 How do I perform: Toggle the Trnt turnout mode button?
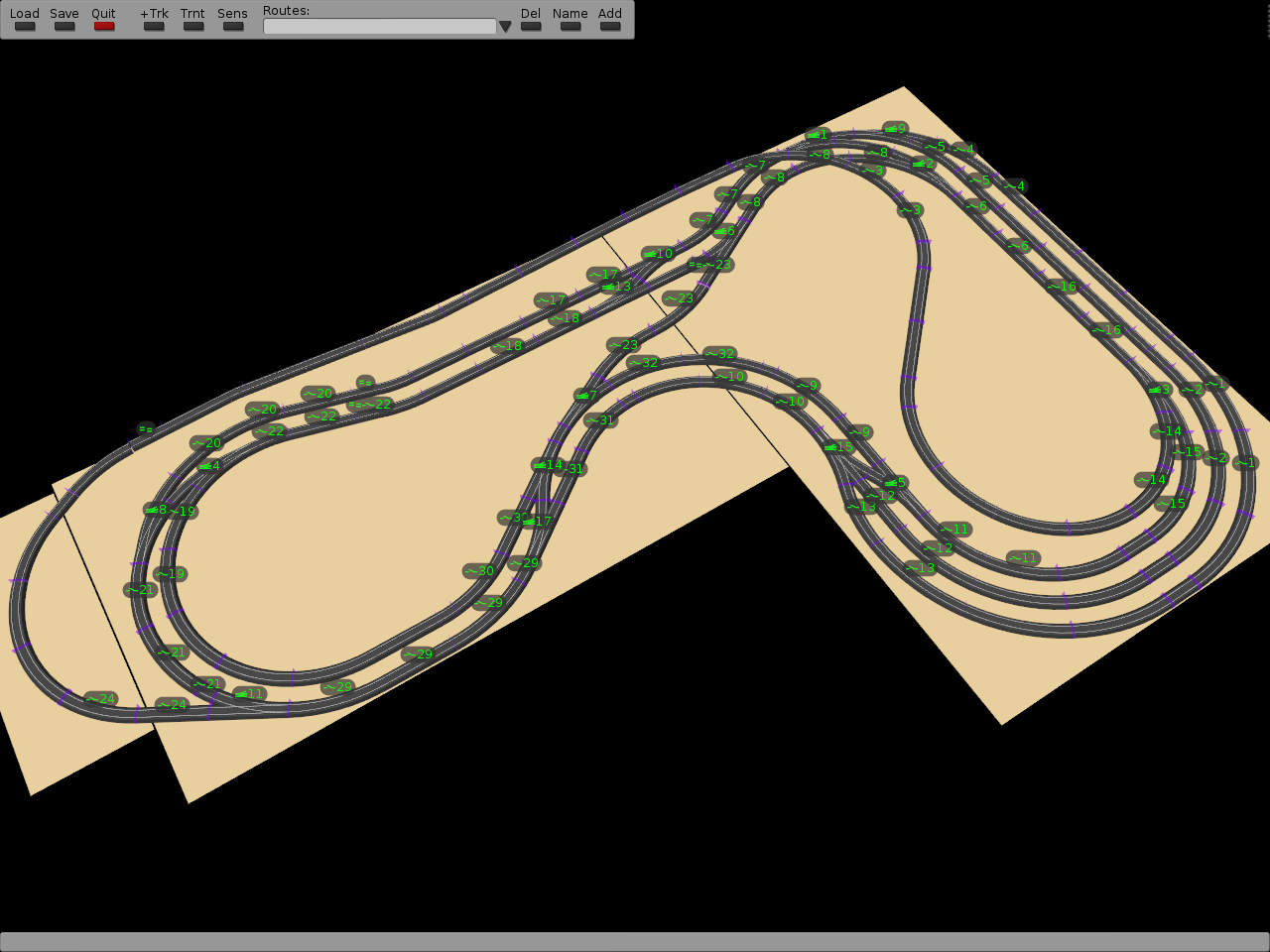193,26
